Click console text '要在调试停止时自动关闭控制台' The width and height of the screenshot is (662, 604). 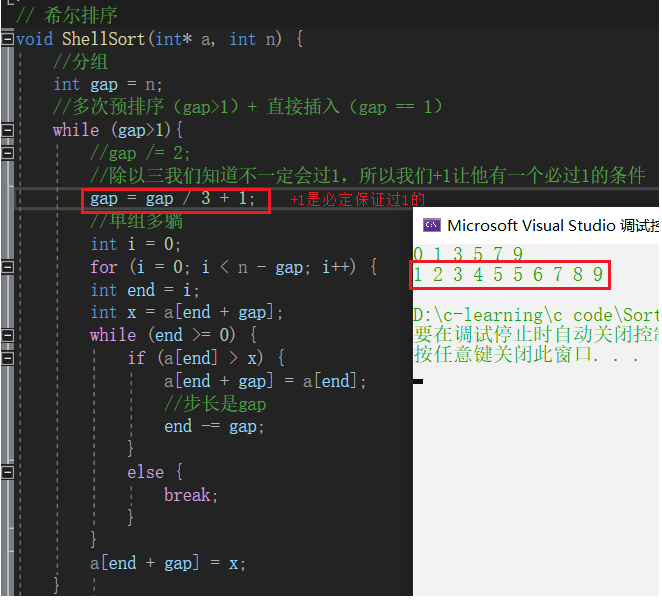(536, 334)
